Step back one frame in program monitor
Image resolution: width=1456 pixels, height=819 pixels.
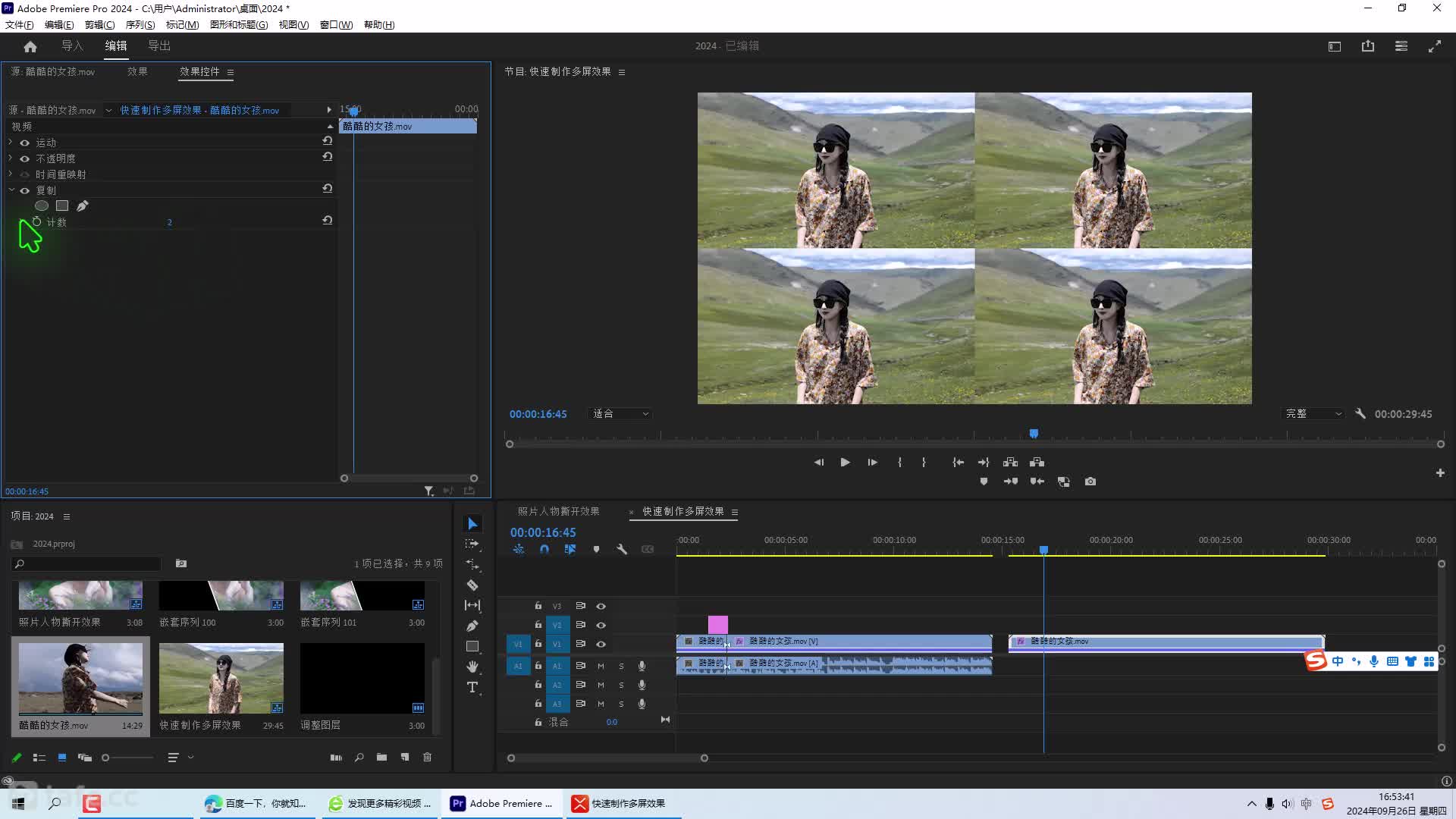click(818, 463)
